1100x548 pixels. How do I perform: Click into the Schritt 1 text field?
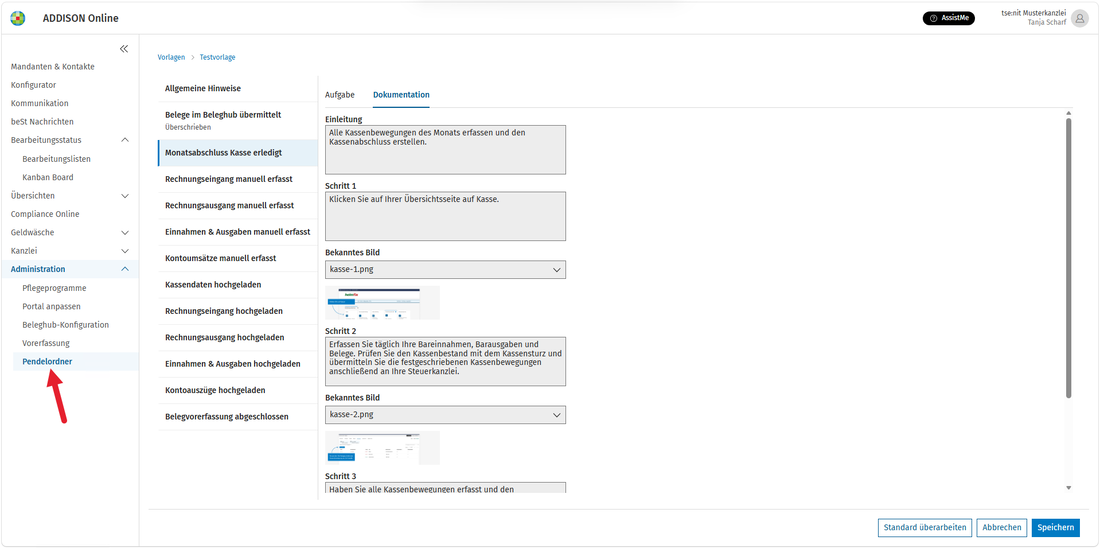point(445,217)
